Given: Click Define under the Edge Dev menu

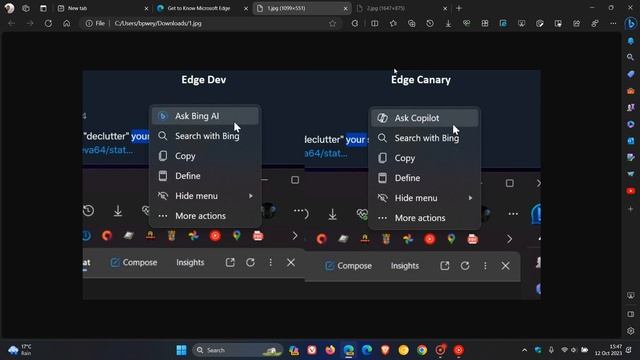Looking at the screenshot, I should click(205, 176).
